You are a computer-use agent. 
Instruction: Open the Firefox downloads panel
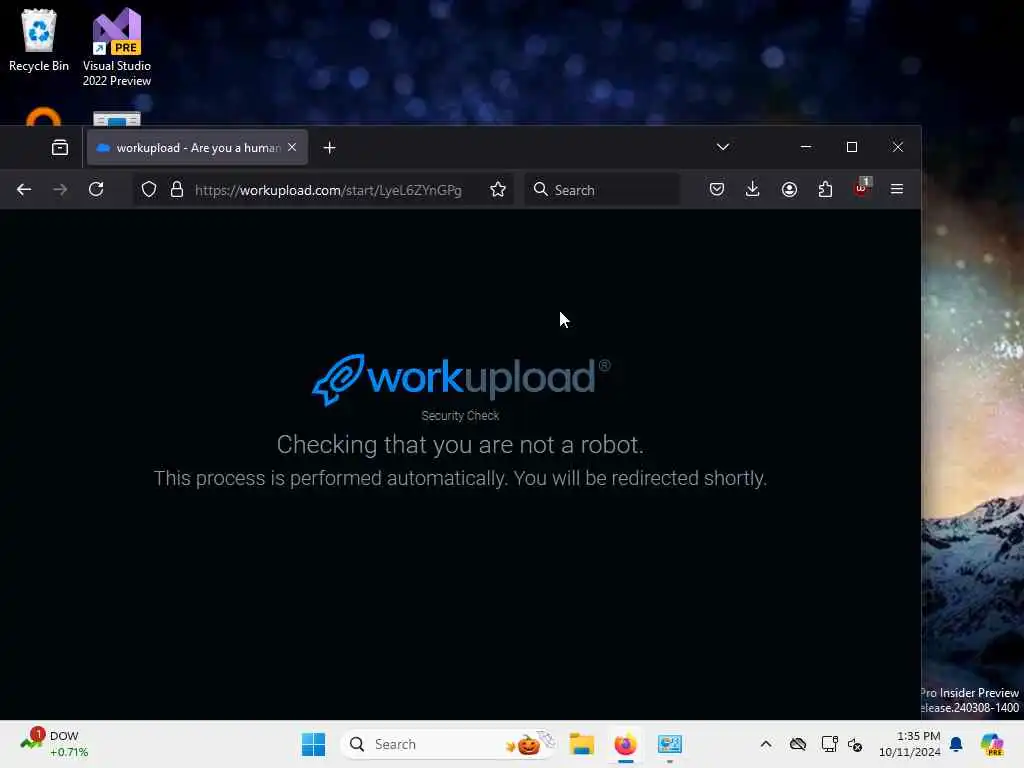[x=752, y=189]
